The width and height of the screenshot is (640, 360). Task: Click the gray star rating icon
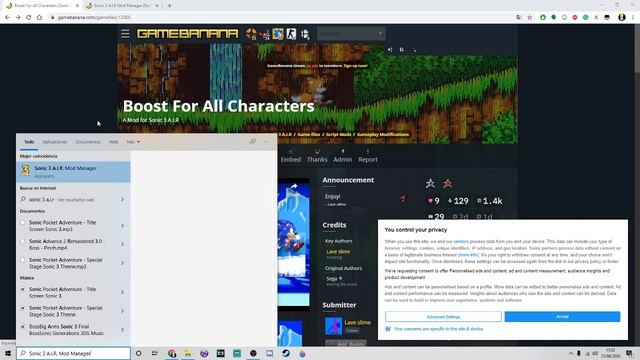[430, 184]
